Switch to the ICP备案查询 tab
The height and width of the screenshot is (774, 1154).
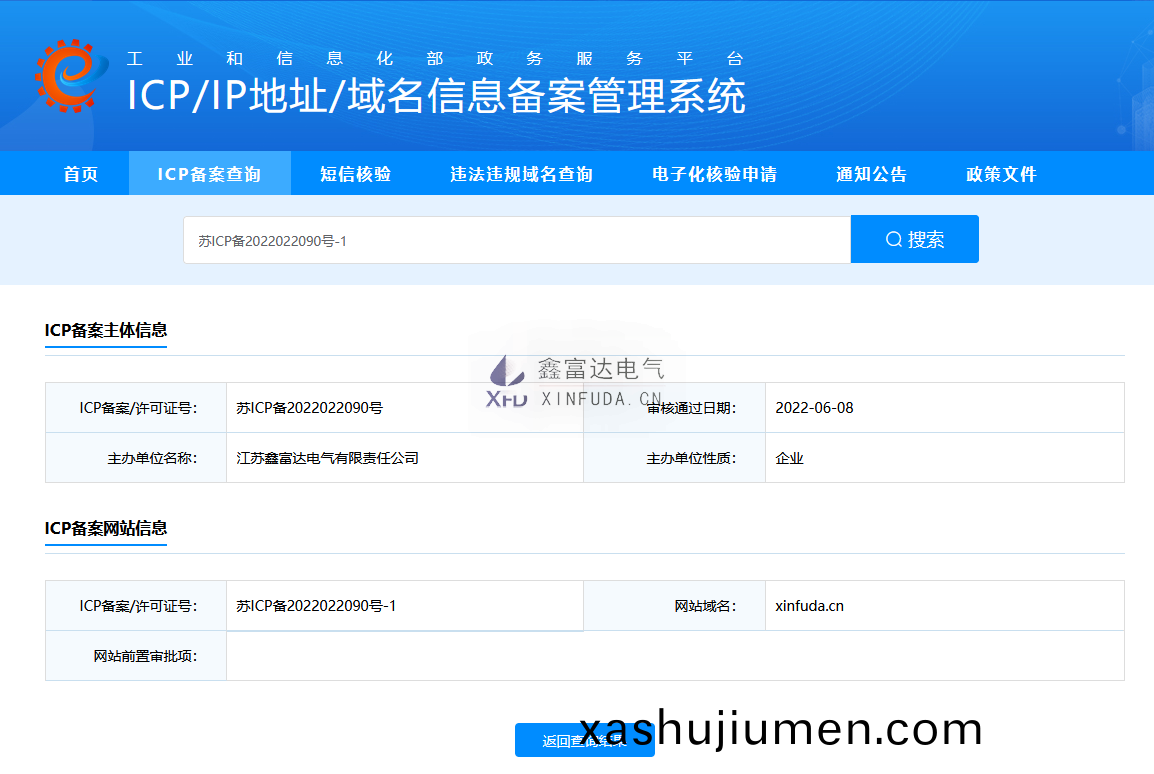click(x=209, y=172)
